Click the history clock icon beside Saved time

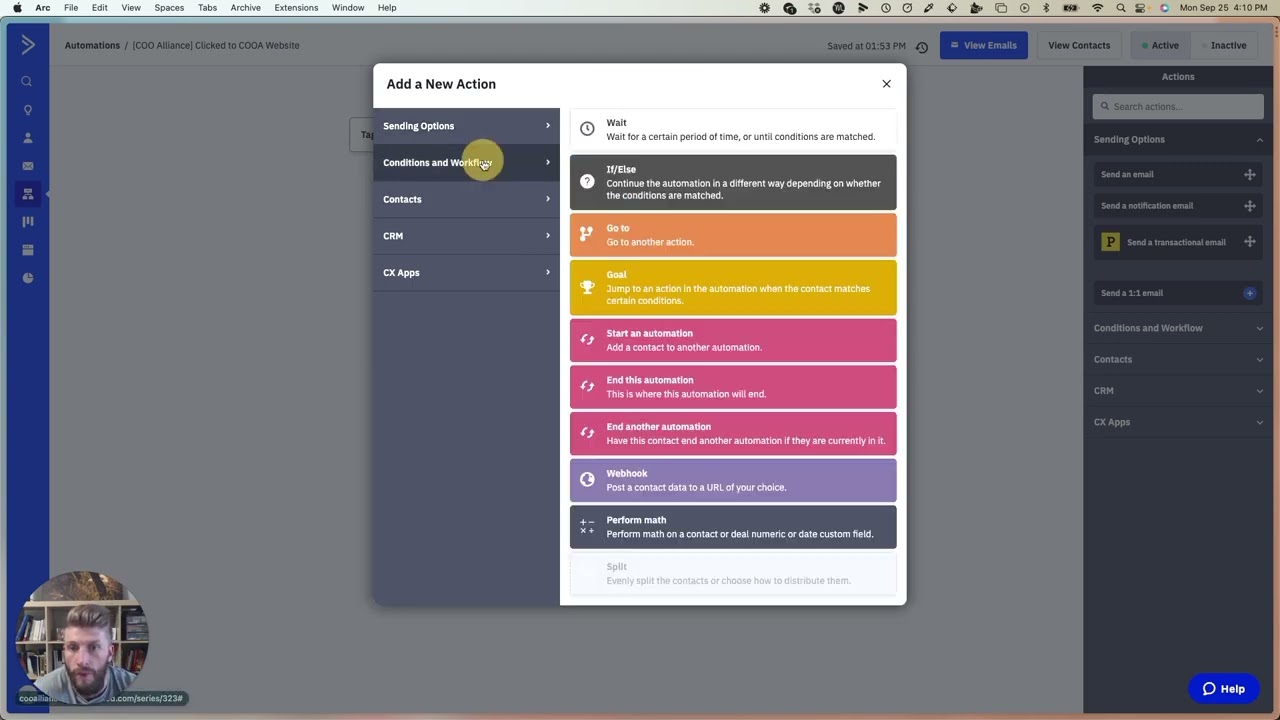pos(922,47)
